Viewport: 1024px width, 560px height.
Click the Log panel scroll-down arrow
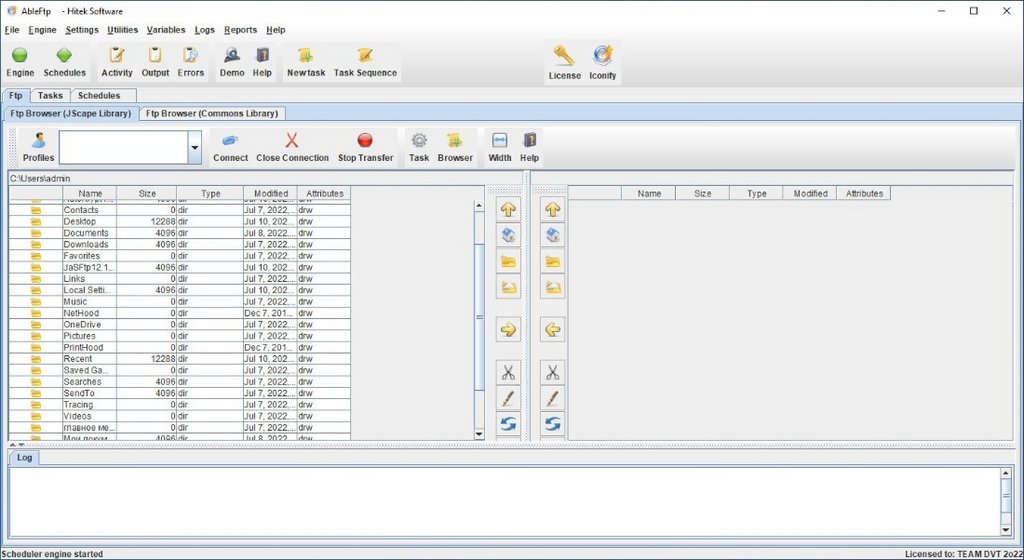[1006, 530]
